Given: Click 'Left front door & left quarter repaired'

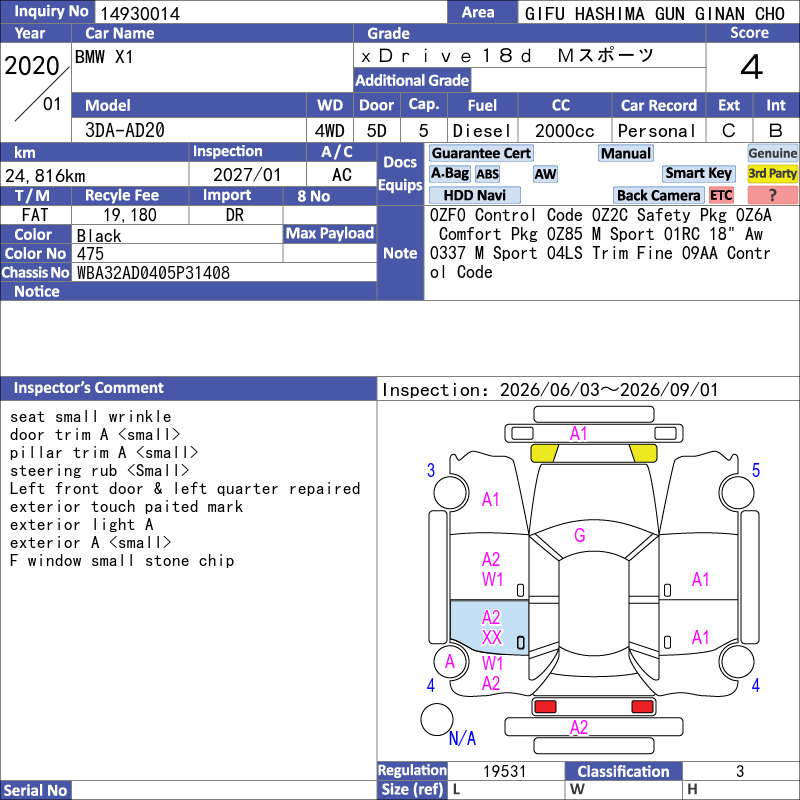Looking at the screenshot, I should 185,488.
